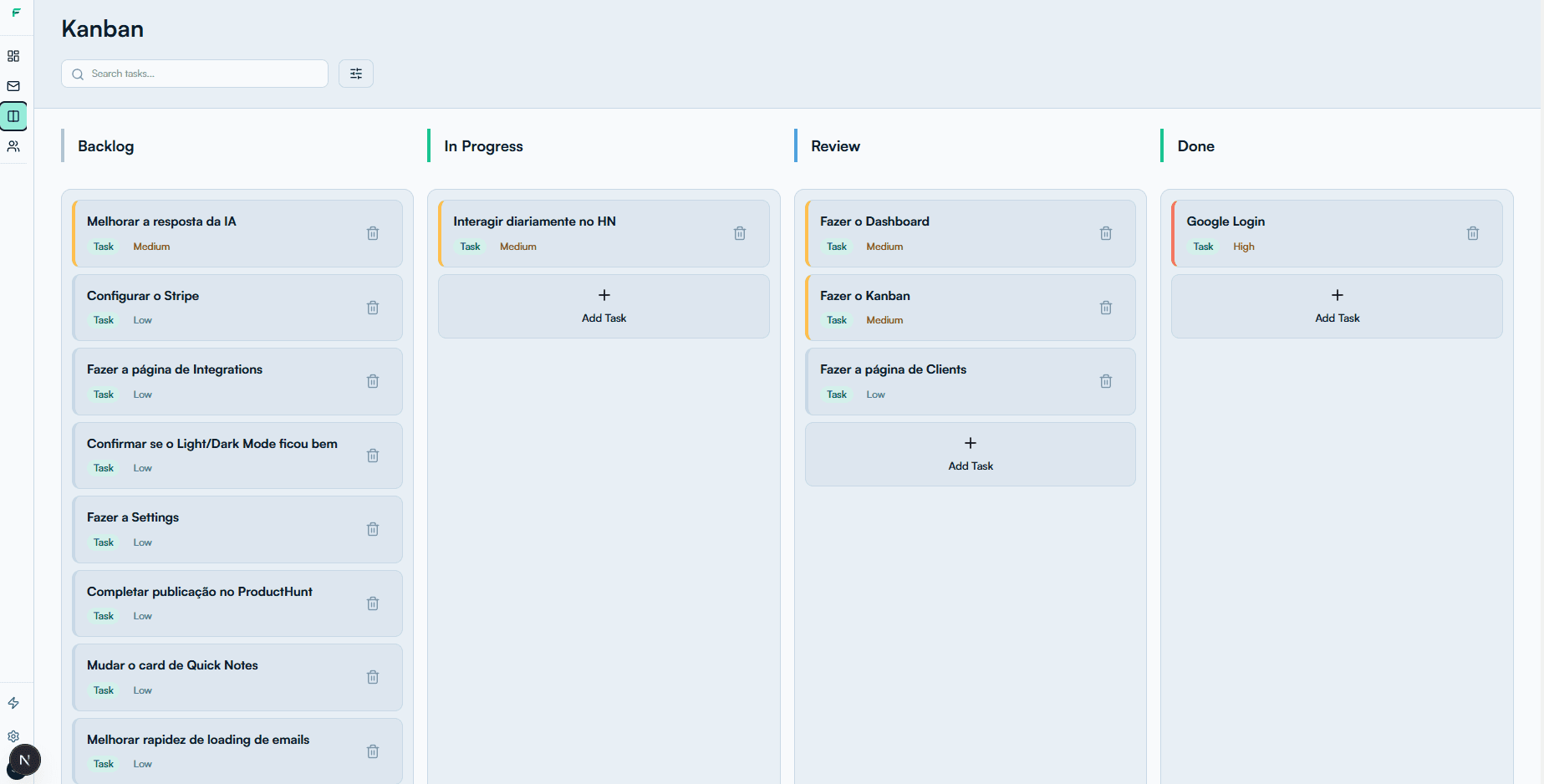Open the 'Google Login' card
Screen dimensions: 1544x784
(1337, 233)
